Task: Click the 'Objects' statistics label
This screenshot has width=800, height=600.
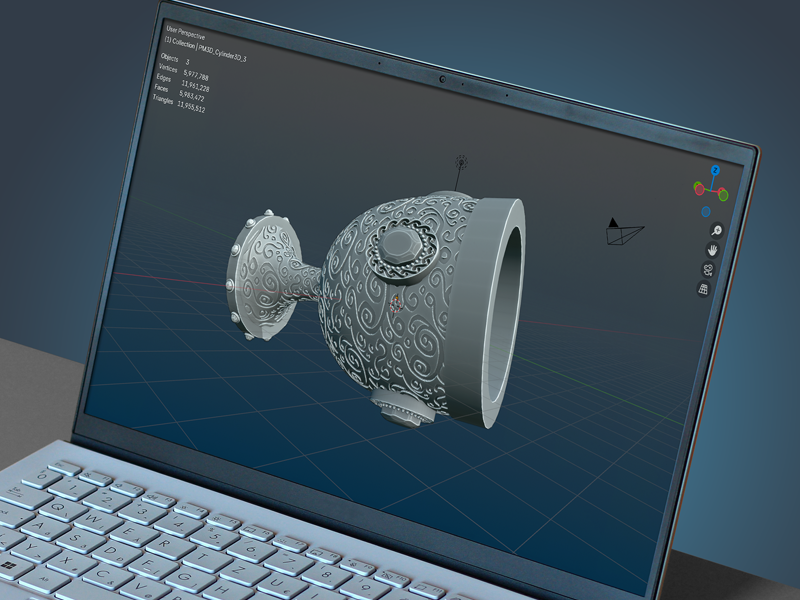Action: tap(169, 57)
